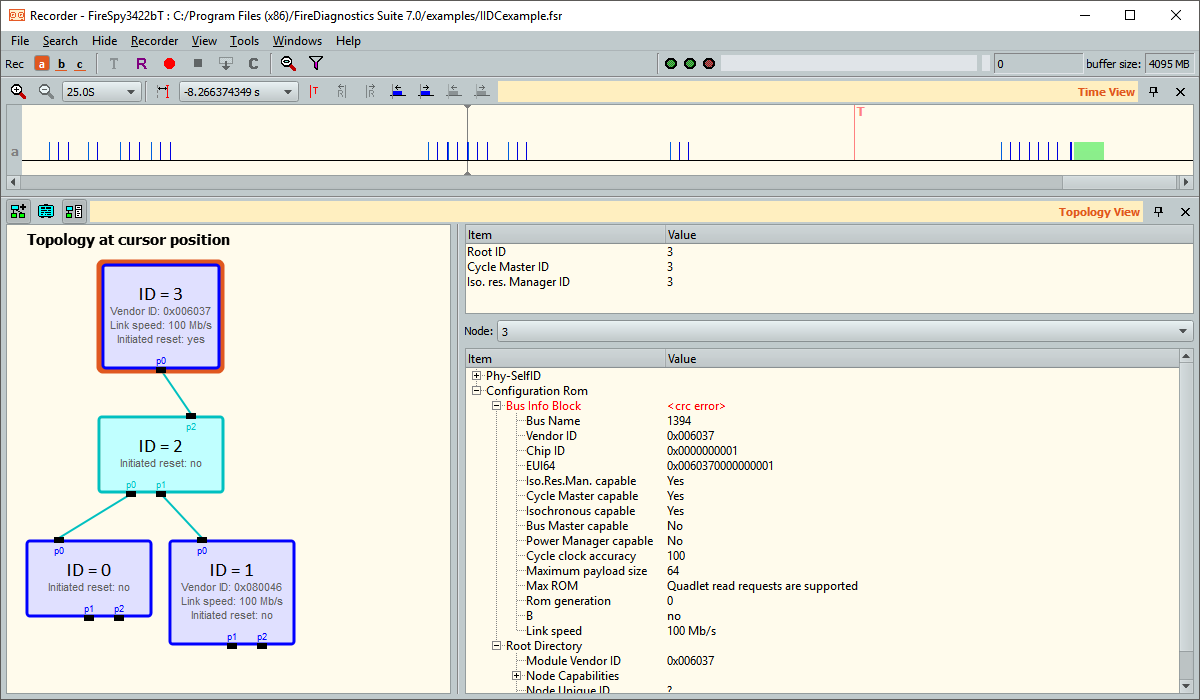Select topology node ID = 1
The width and height of the screenshot is (1200, 700).
coord(232,592)
